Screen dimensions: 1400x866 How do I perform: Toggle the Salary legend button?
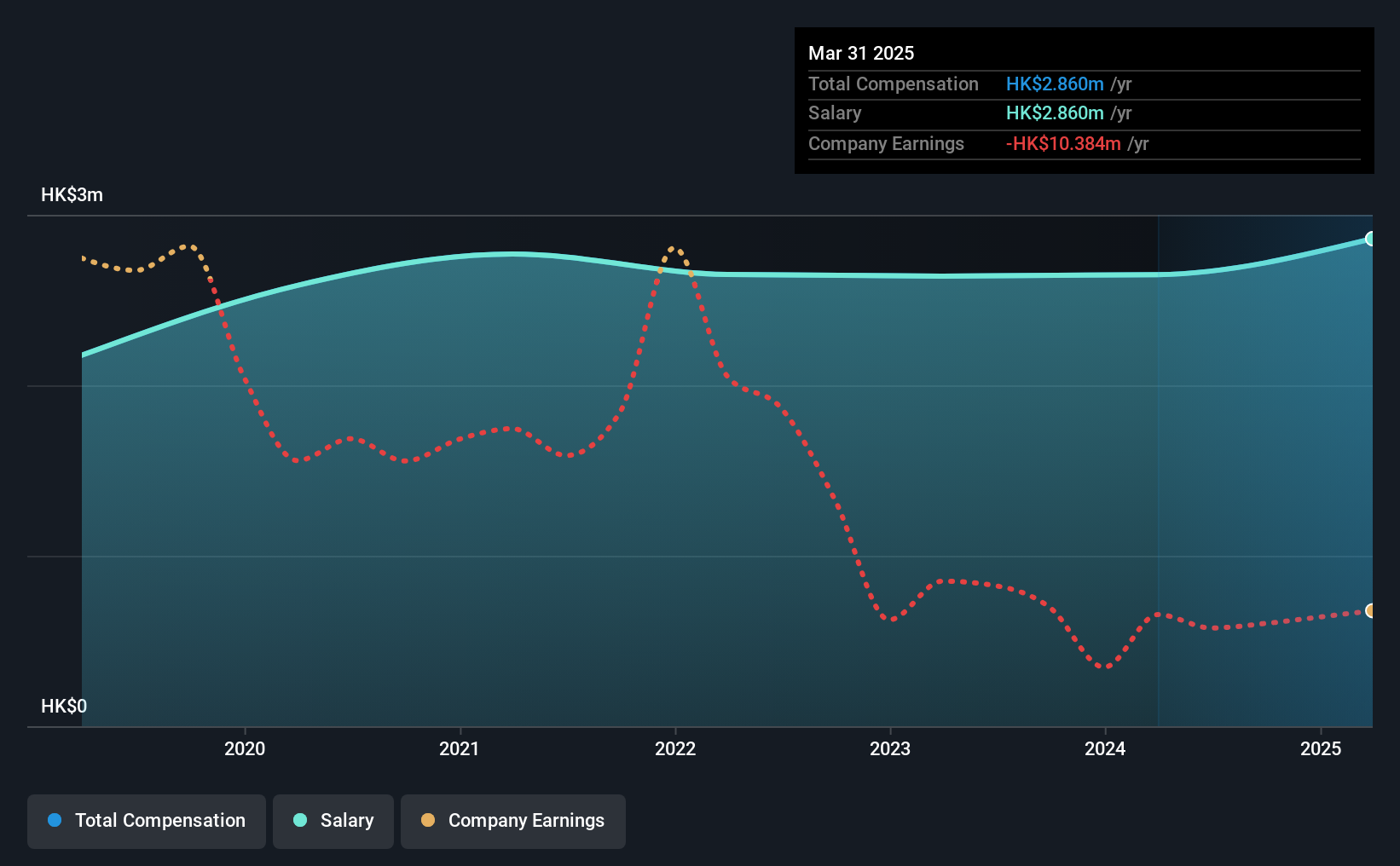(333, 821)
